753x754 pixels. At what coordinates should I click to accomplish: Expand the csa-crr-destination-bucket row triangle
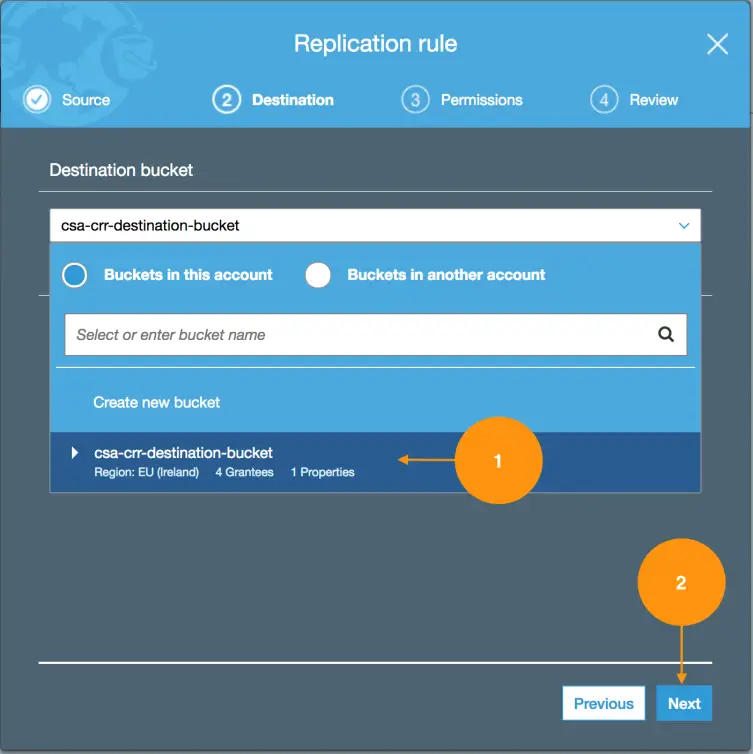(x=75, y=452)
